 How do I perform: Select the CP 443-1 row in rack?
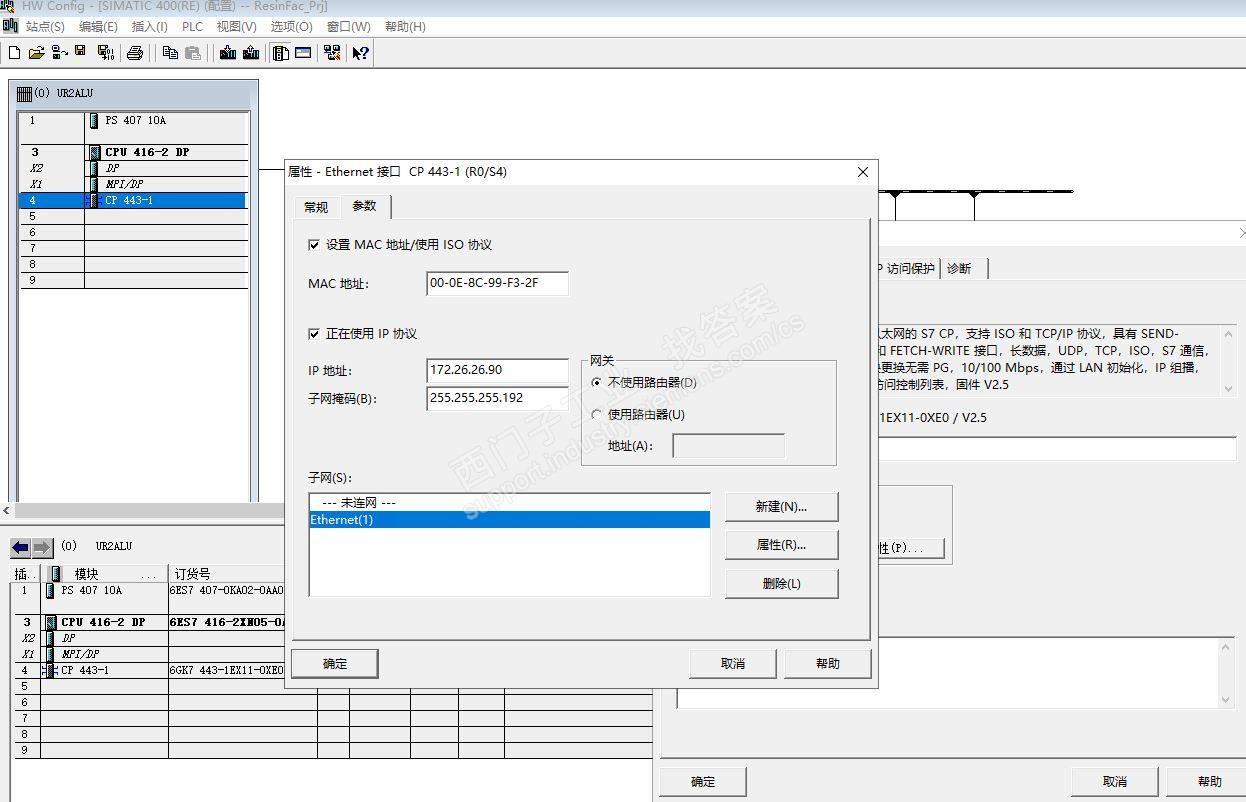(132, 200)
